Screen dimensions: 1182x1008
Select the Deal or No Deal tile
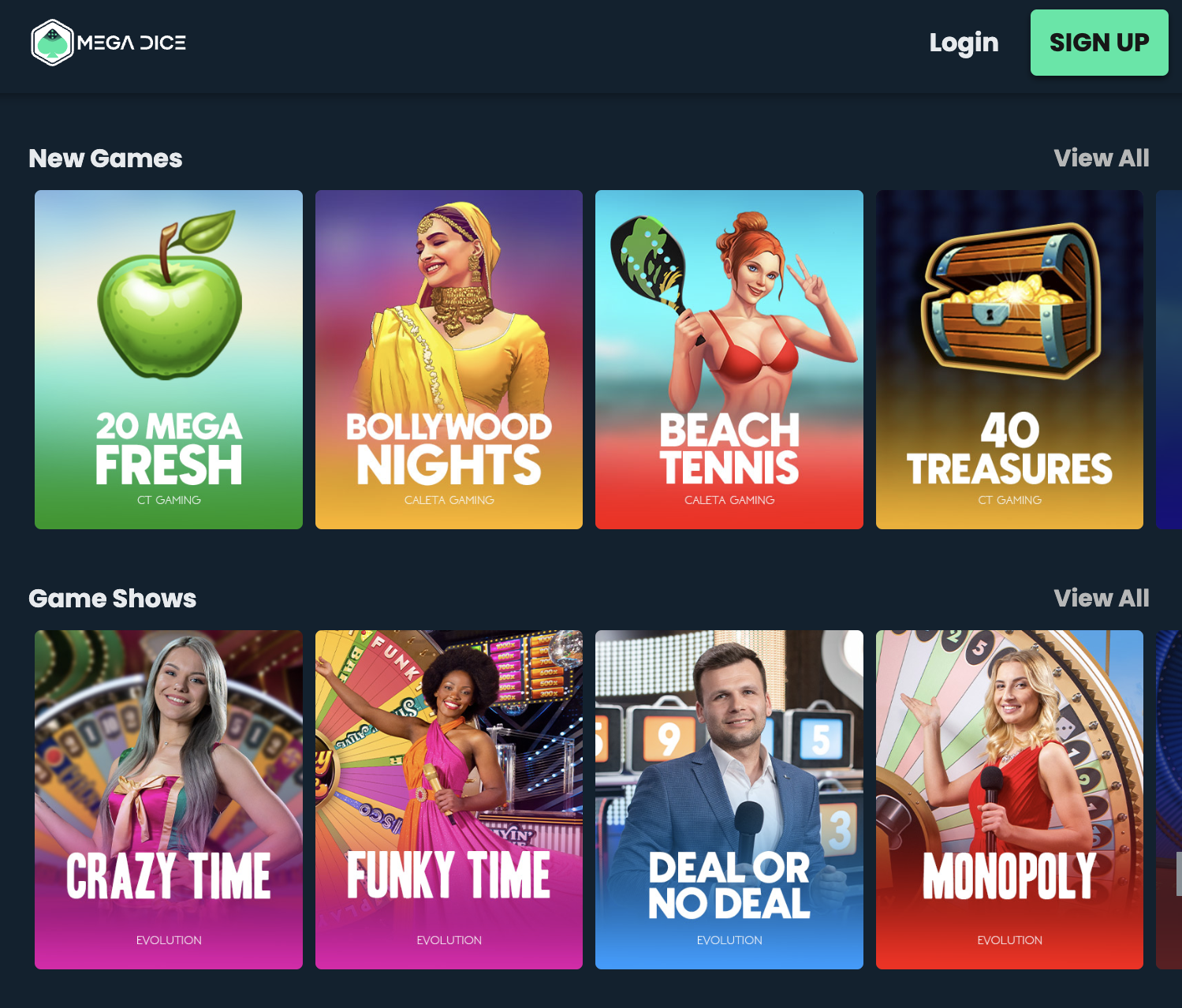tap(729, 800)
